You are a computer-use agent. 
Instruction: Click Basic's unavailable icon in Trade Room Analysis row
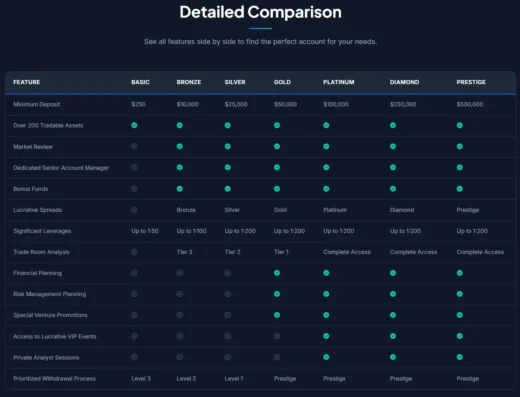tap(134, 252)
